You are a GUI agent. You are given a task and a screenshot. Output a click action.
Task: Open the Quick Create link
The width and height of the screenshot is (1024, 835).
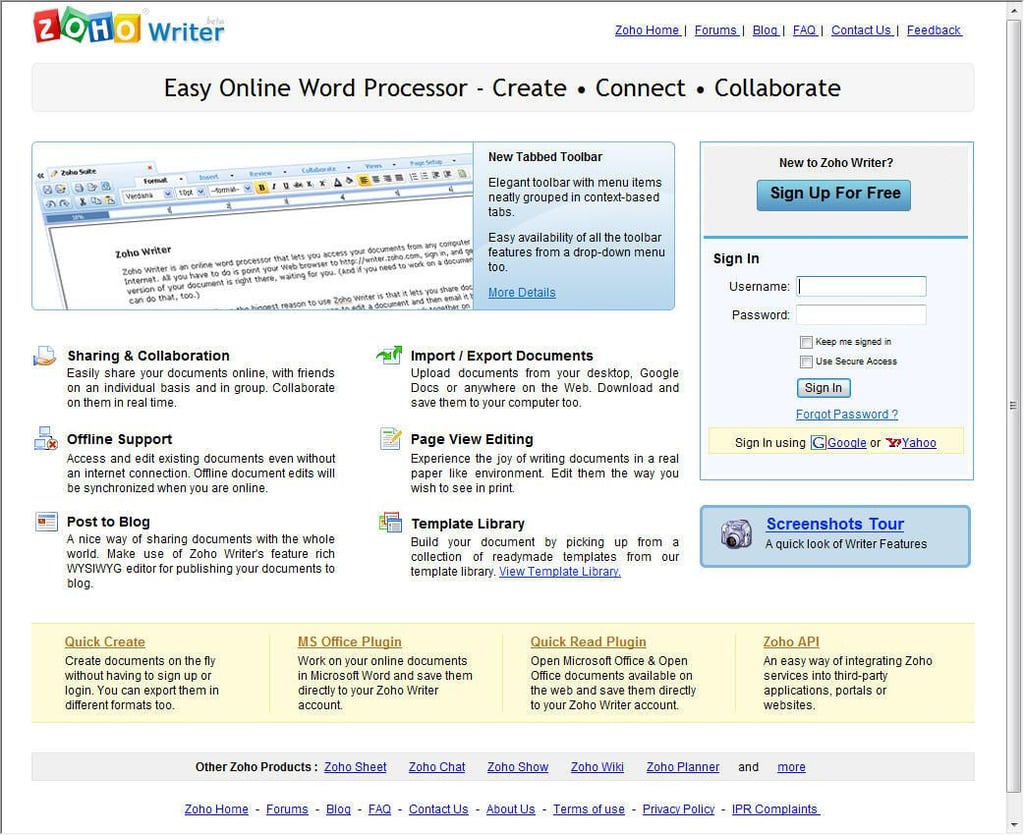click(104, 642)
